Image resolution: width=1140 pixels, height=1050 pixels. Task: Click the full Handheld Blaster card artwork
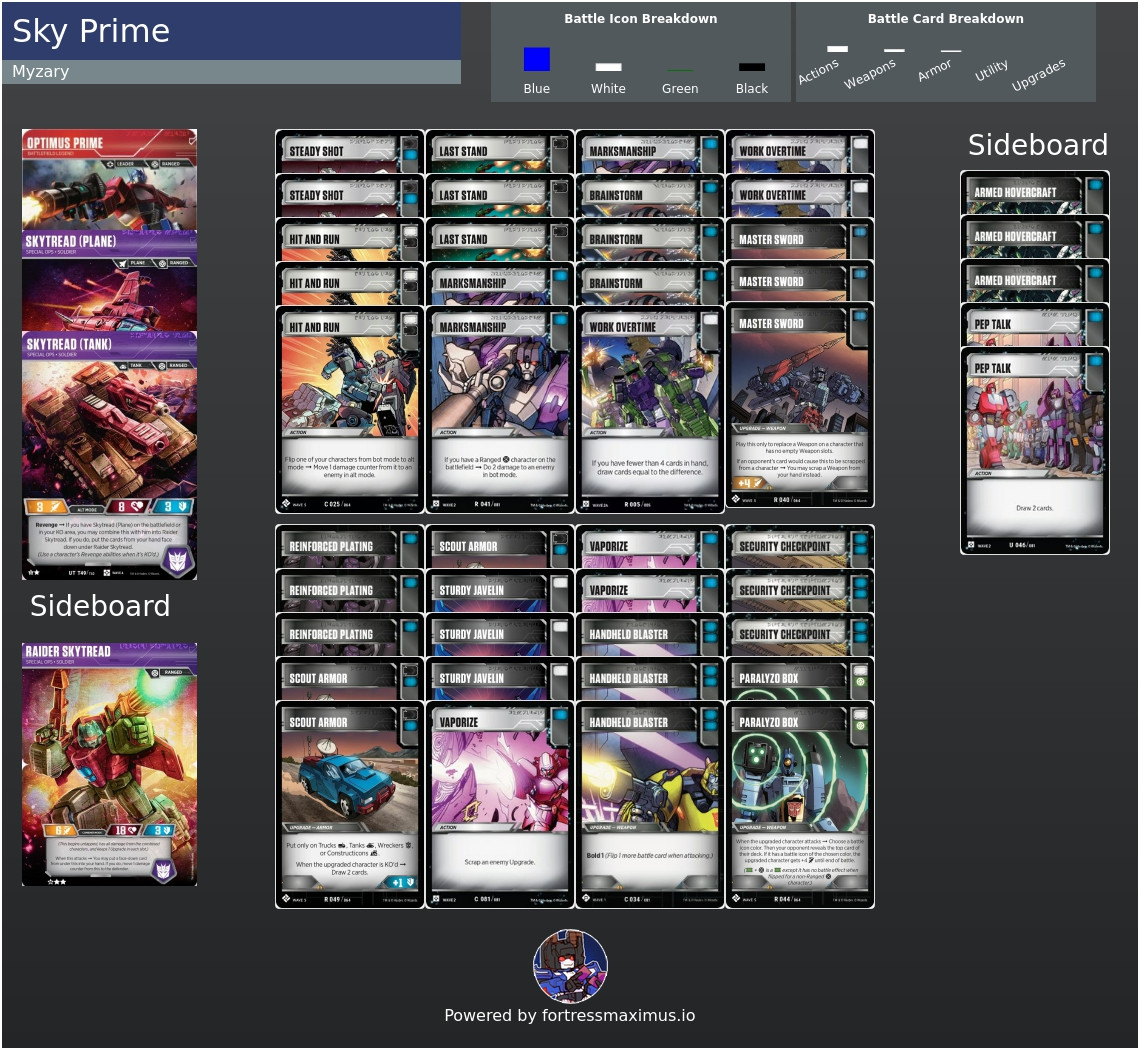649,777
